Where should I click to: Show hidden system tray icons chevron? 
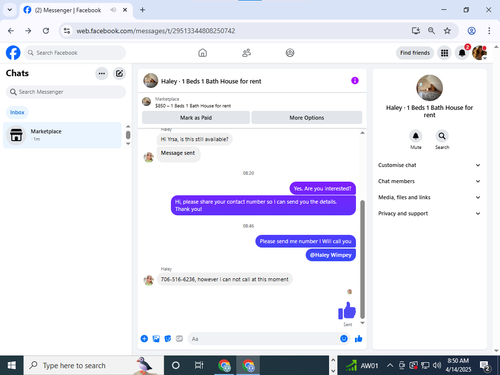coord(389,366)
